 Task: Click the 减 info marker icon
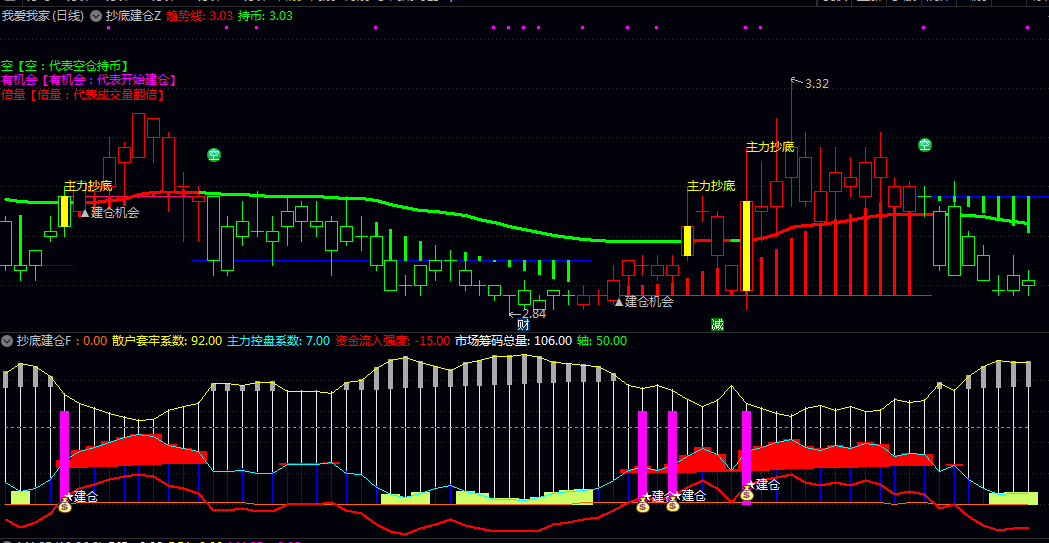717,325
